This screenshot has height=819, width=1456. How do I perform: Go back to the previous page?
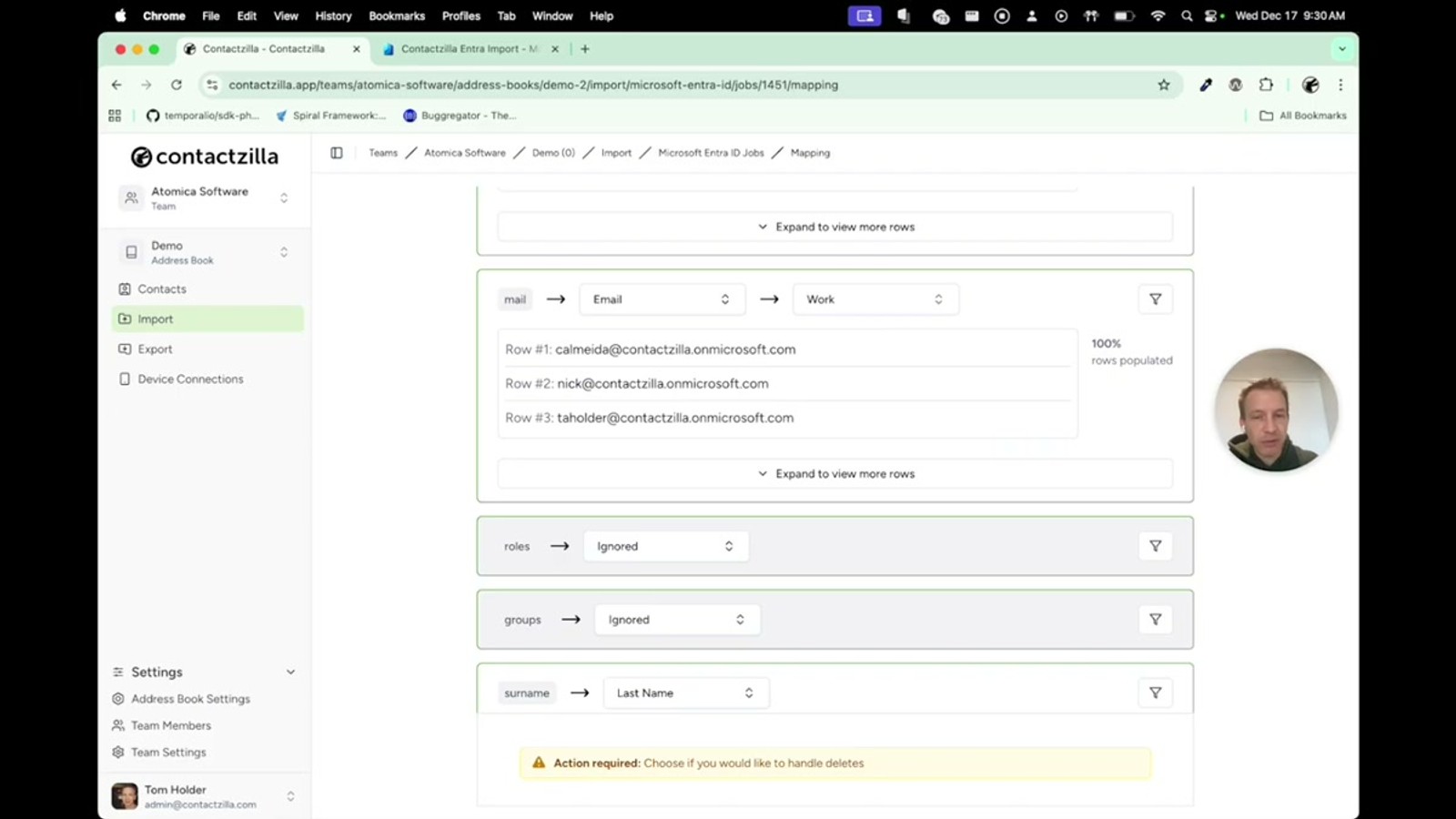[116, 85]
